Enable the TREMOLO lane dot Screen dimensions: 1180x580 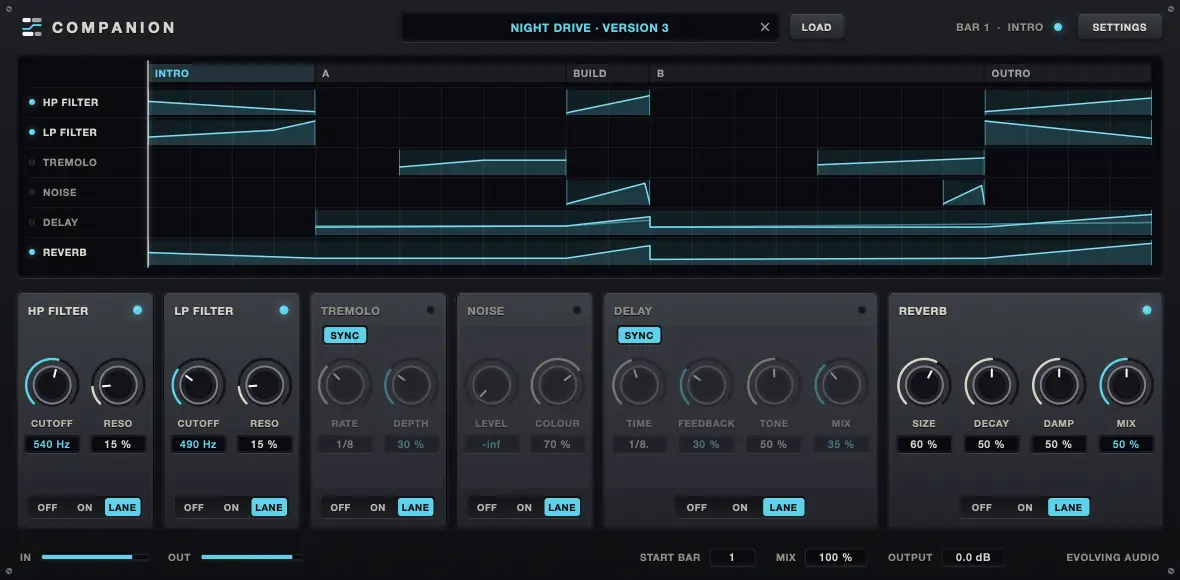click(x=32, y=162)
